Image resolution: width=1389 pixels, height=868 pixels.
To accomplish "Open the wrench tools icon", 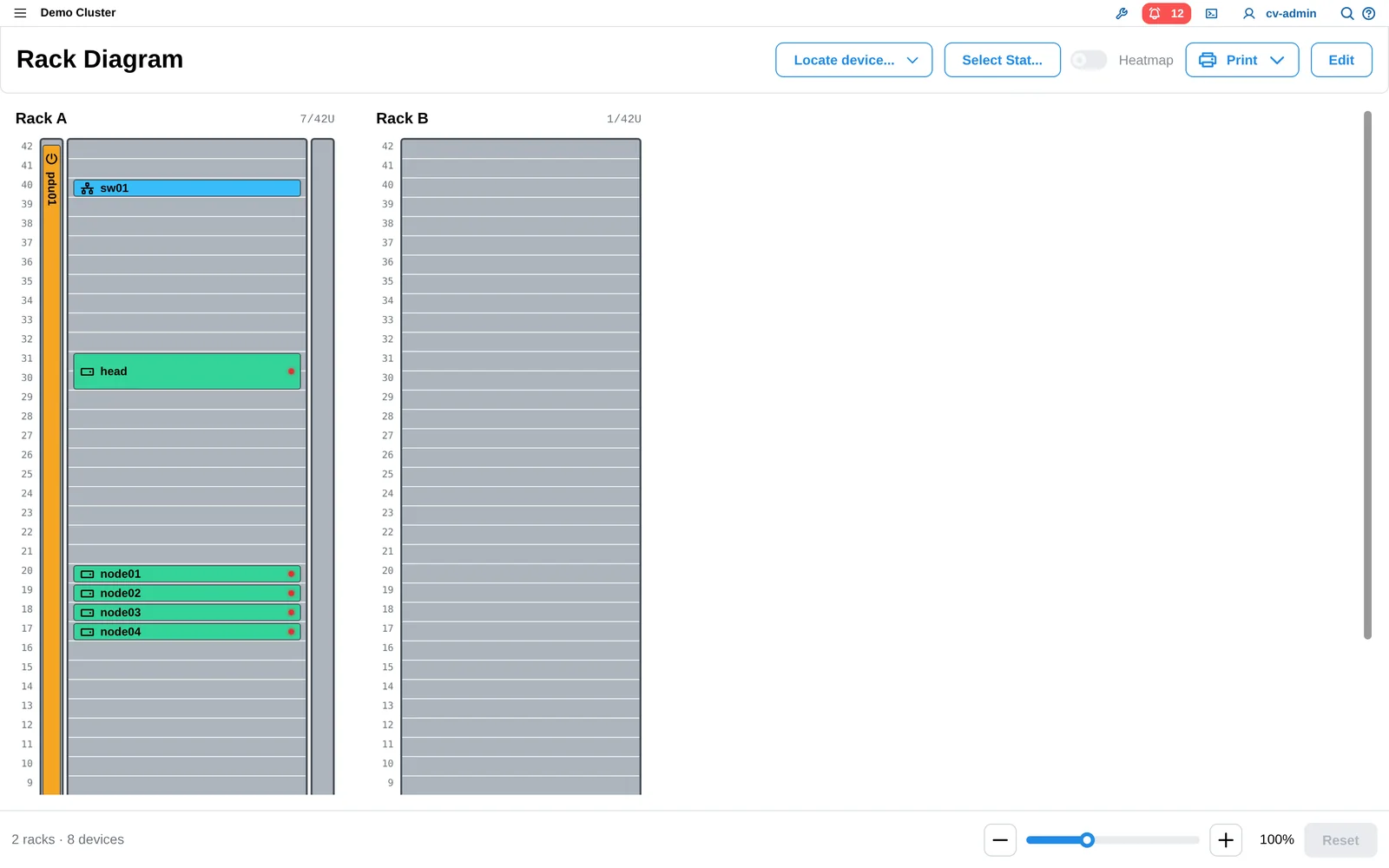I will pos(1122,13).
